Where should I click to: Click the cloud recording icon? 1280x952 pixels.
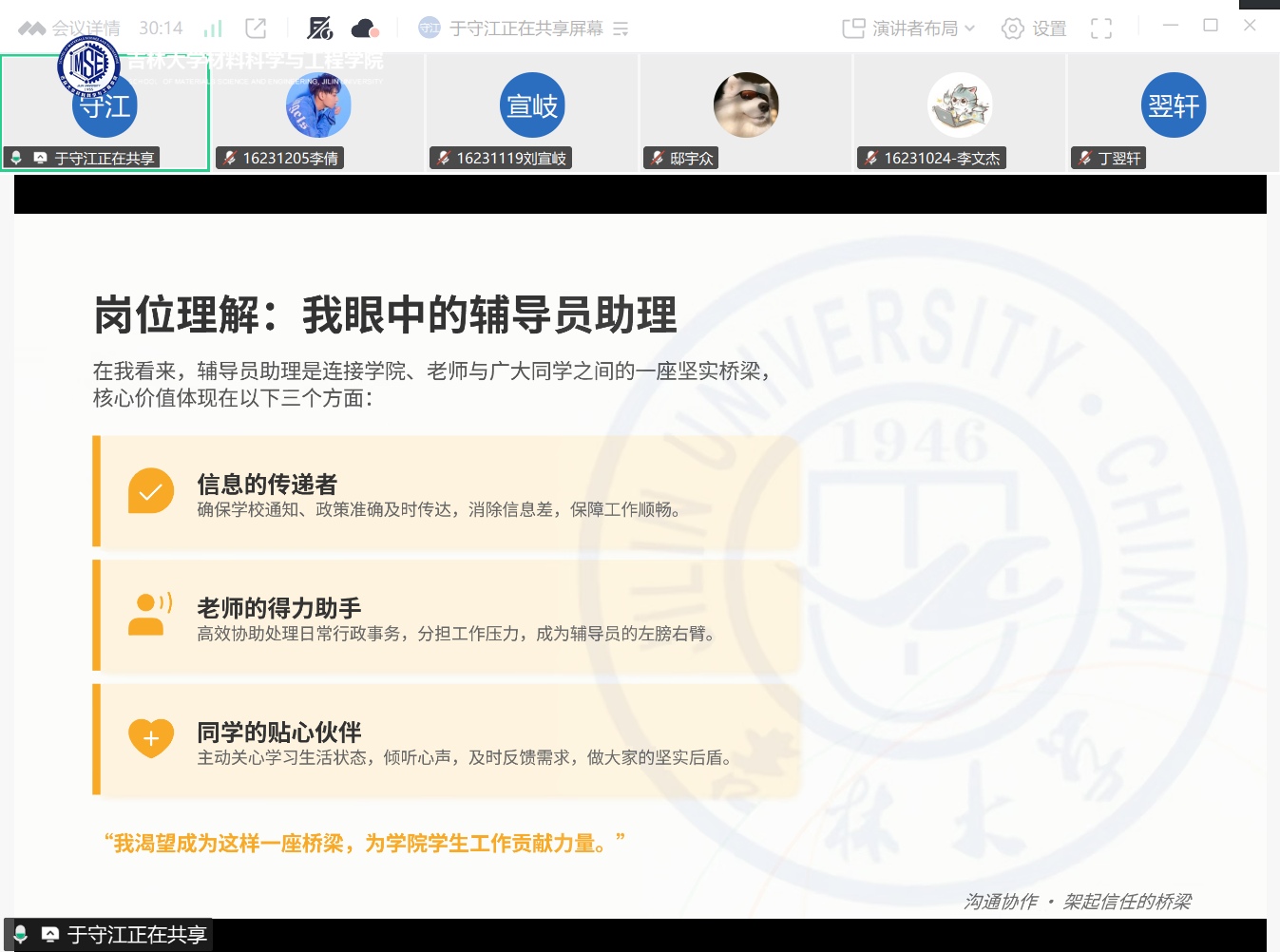point(364,29)
